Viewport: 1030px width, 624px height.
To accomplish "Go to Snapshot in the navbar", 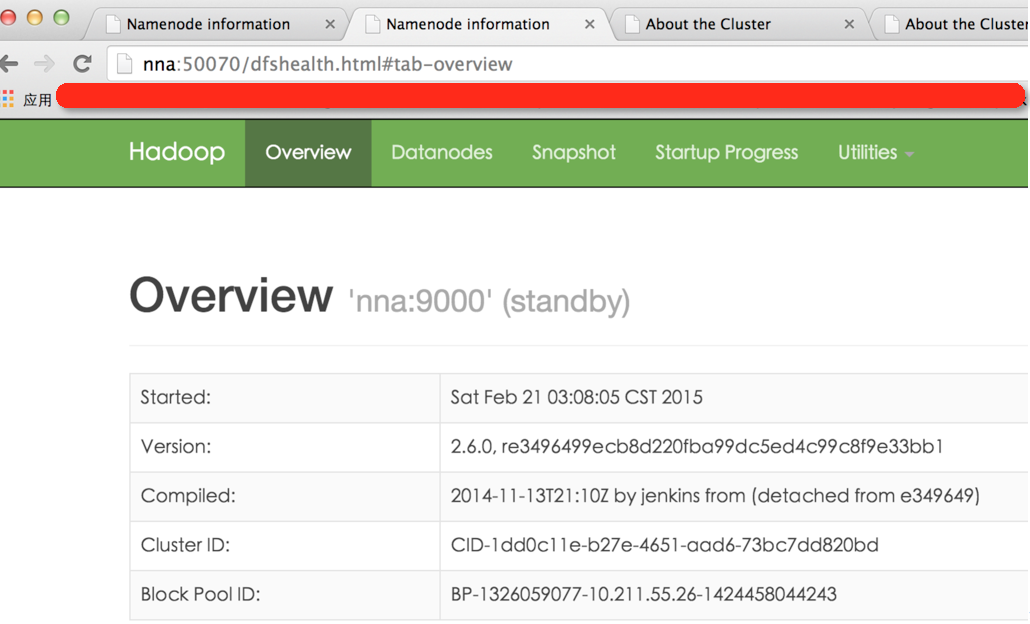I will 573,153.
